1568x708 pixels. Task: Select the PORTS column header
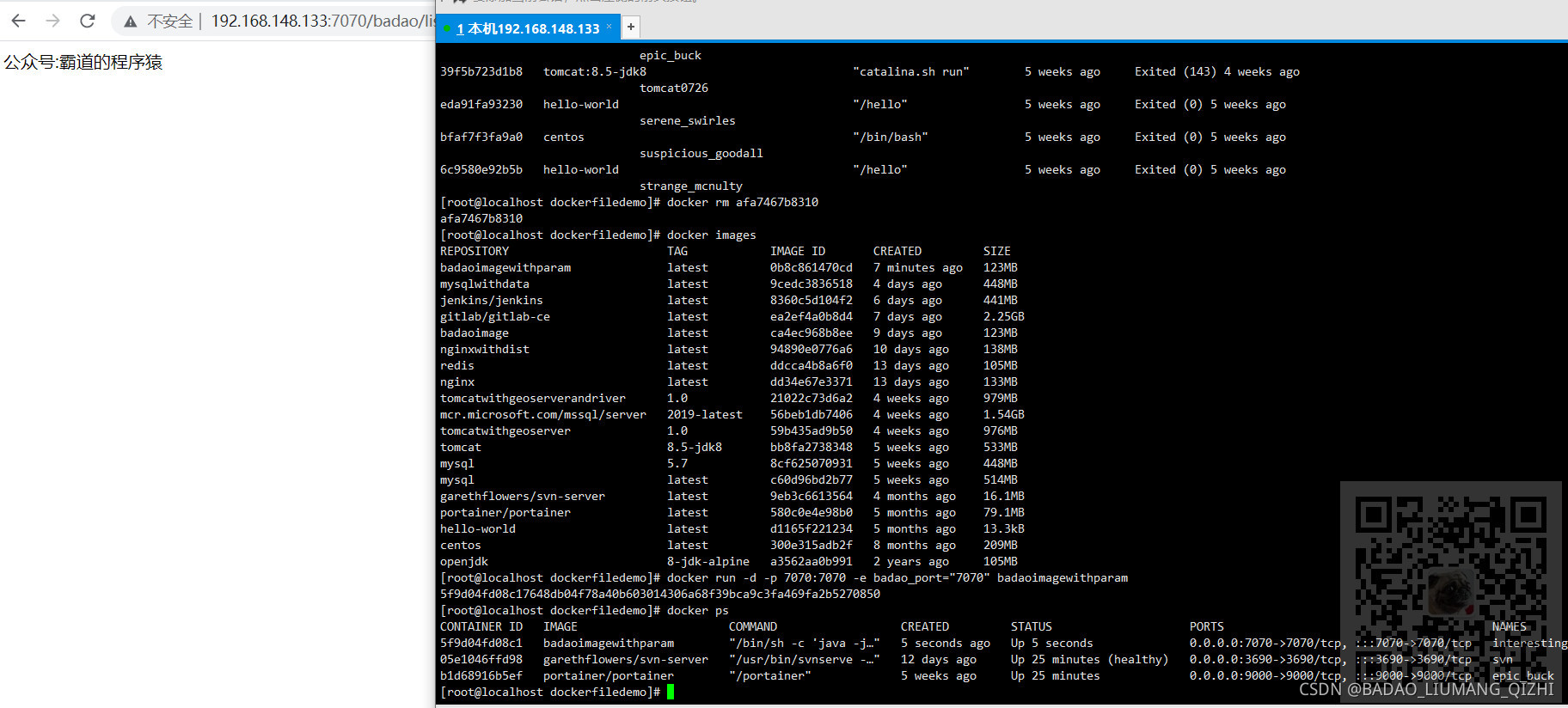pos(1207,626)
